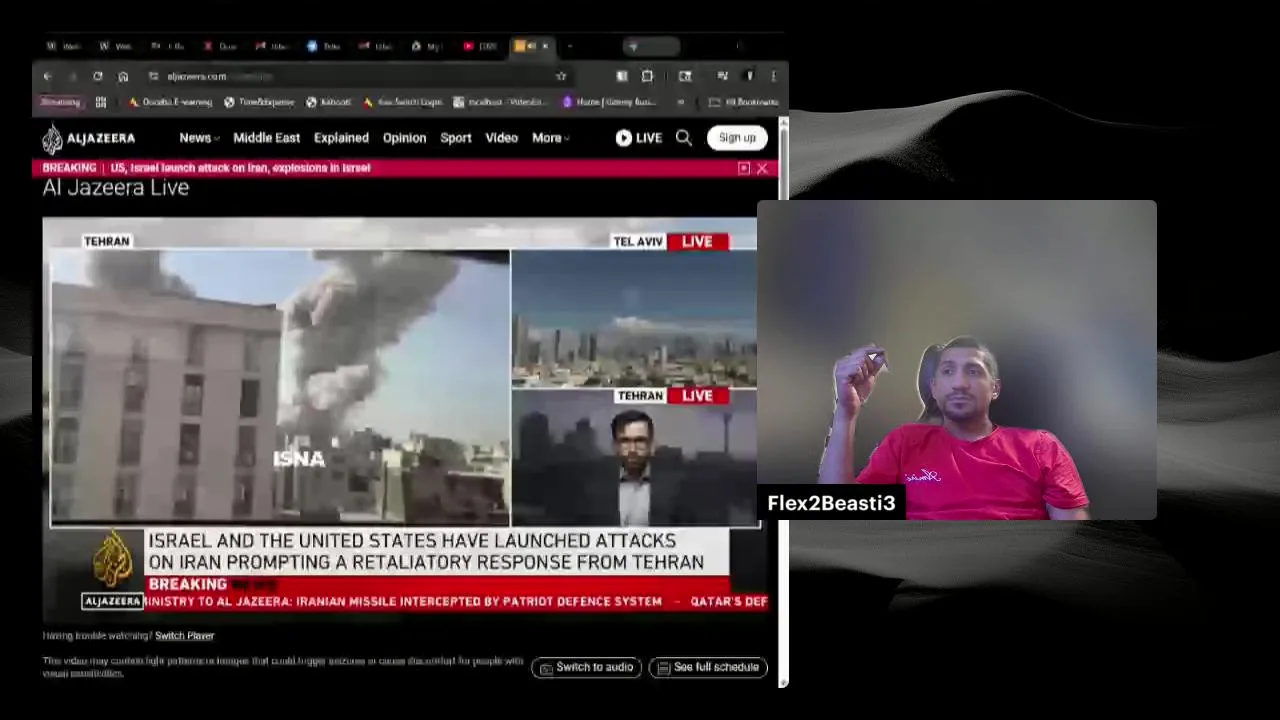Click the Switch to audio button
Screen dimensions: 1280x720
pos(587,667)
